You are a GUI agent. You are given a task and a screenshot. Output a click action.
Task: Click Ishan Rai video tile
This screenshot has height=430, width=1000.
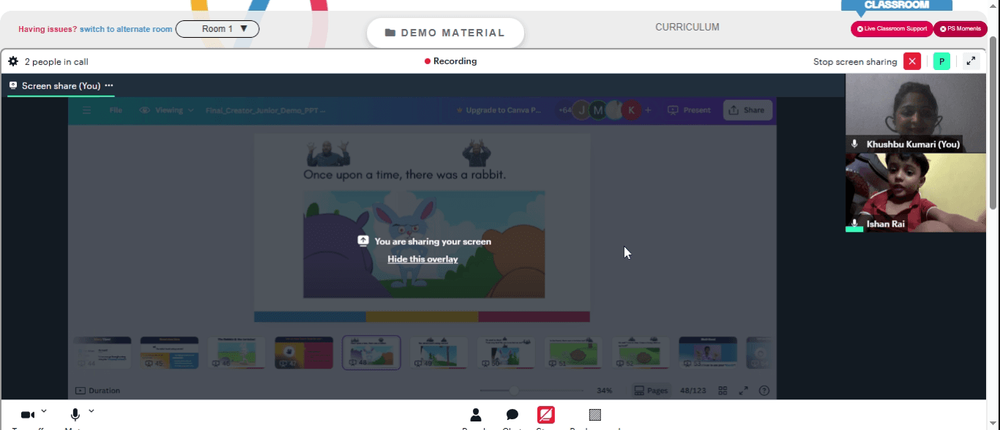pos(915,192)
